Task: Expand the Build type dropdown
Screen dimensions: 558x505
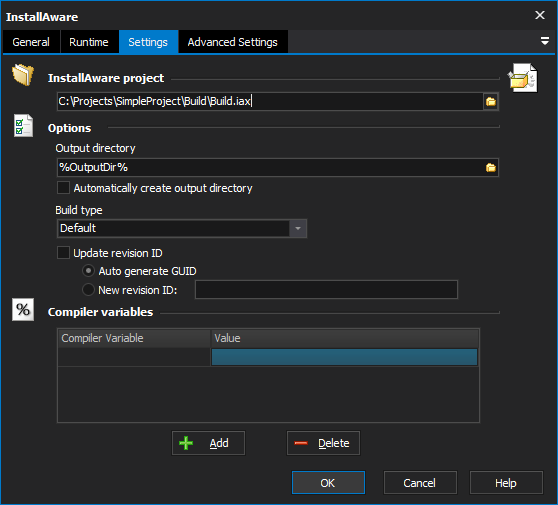Action: pos(298,228)
